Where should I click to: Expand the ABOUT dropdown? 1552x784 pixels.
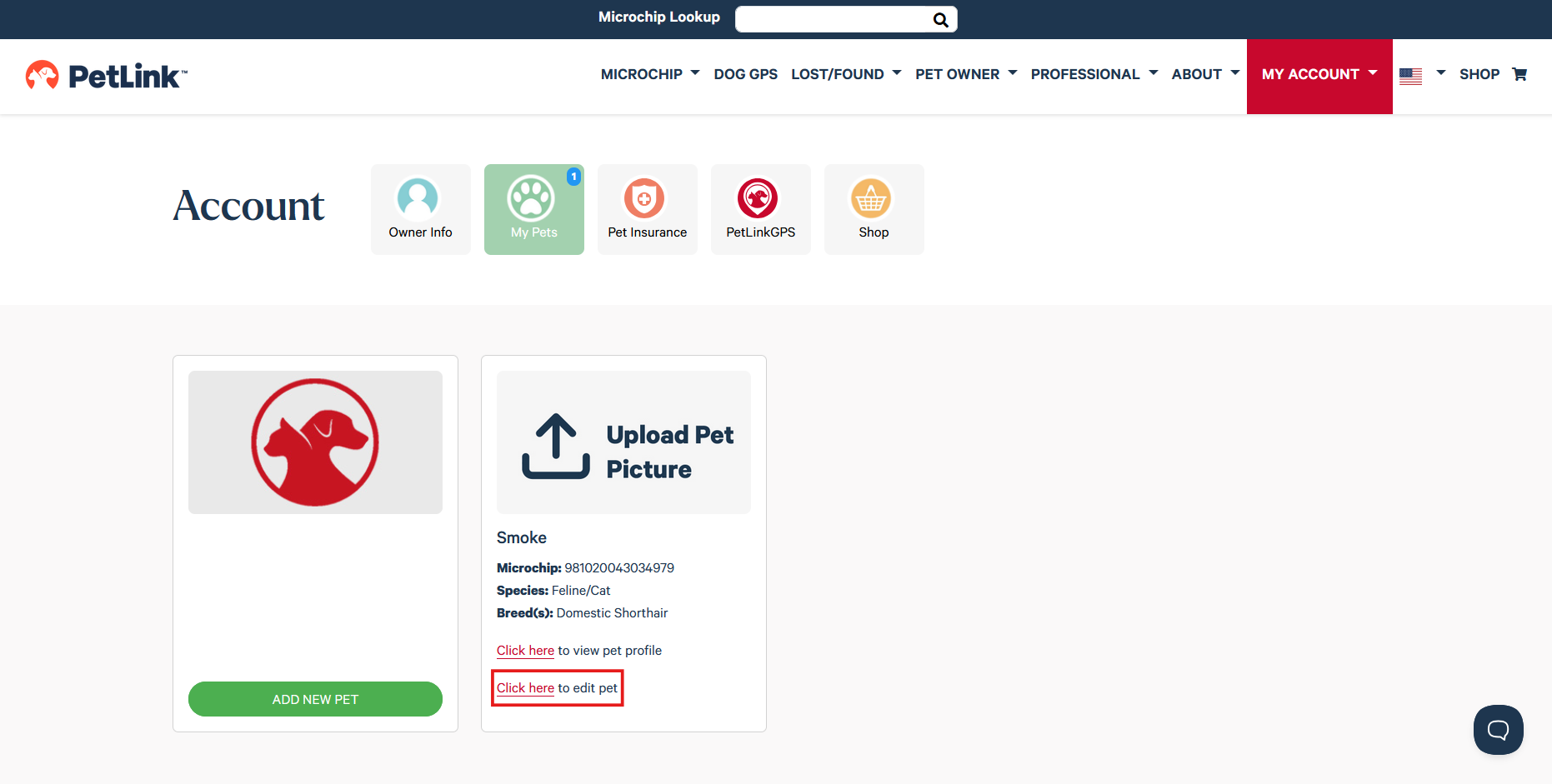click(x=1205, y=74)
